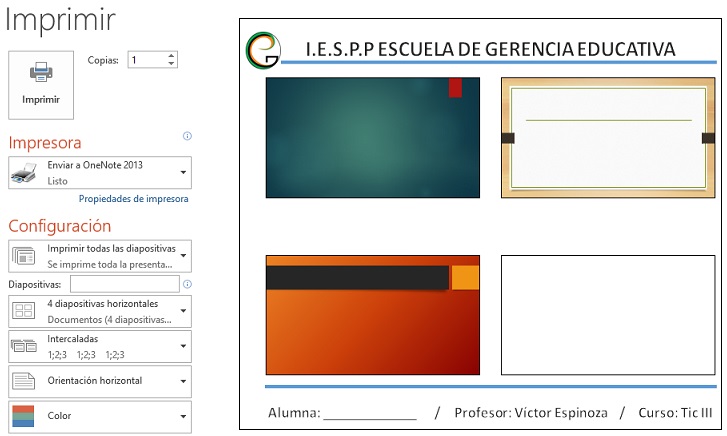Increase copies with the up arrow

coord(171,56)
